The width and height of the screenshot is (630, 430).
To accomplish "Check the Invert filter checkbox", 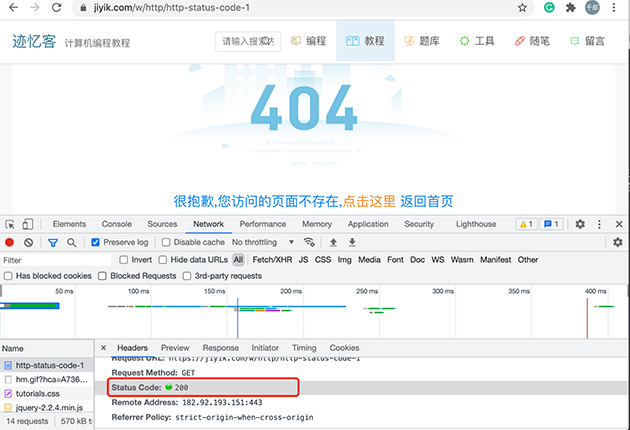I will pos(124,260).
